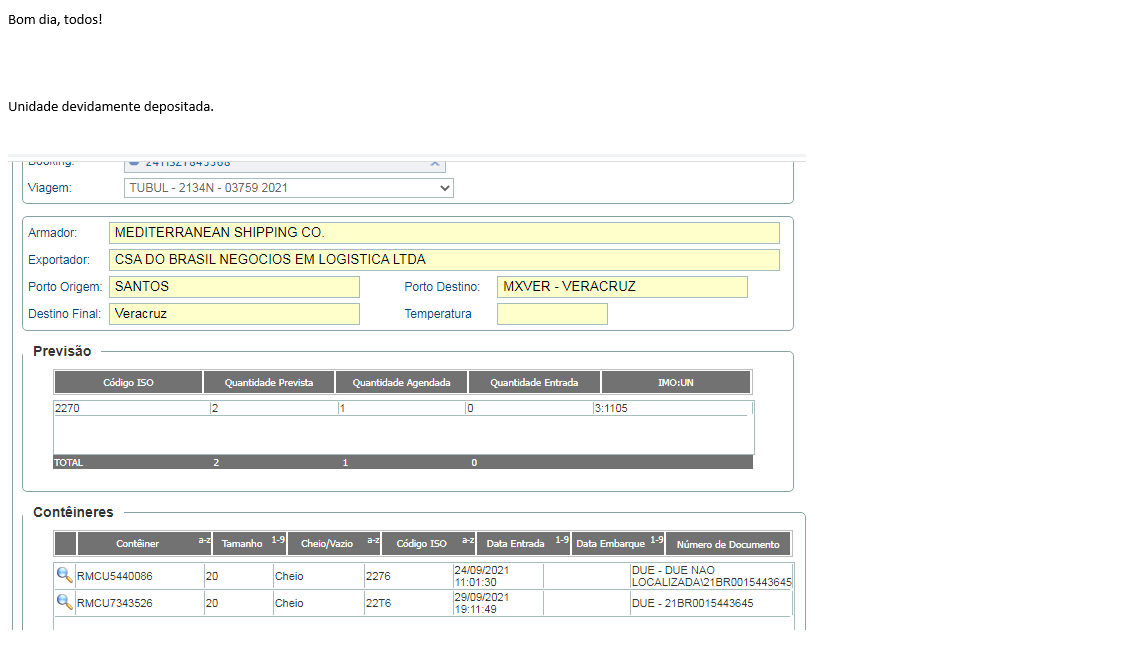Click the Quantidade Agendada column header

401,383
